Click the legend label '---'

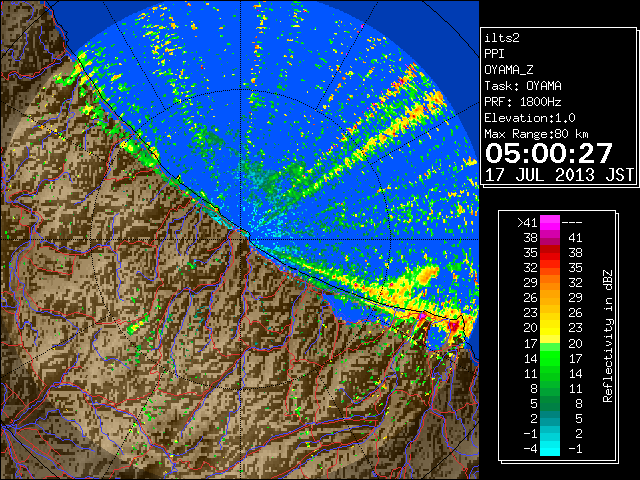(x=572, y=222)
